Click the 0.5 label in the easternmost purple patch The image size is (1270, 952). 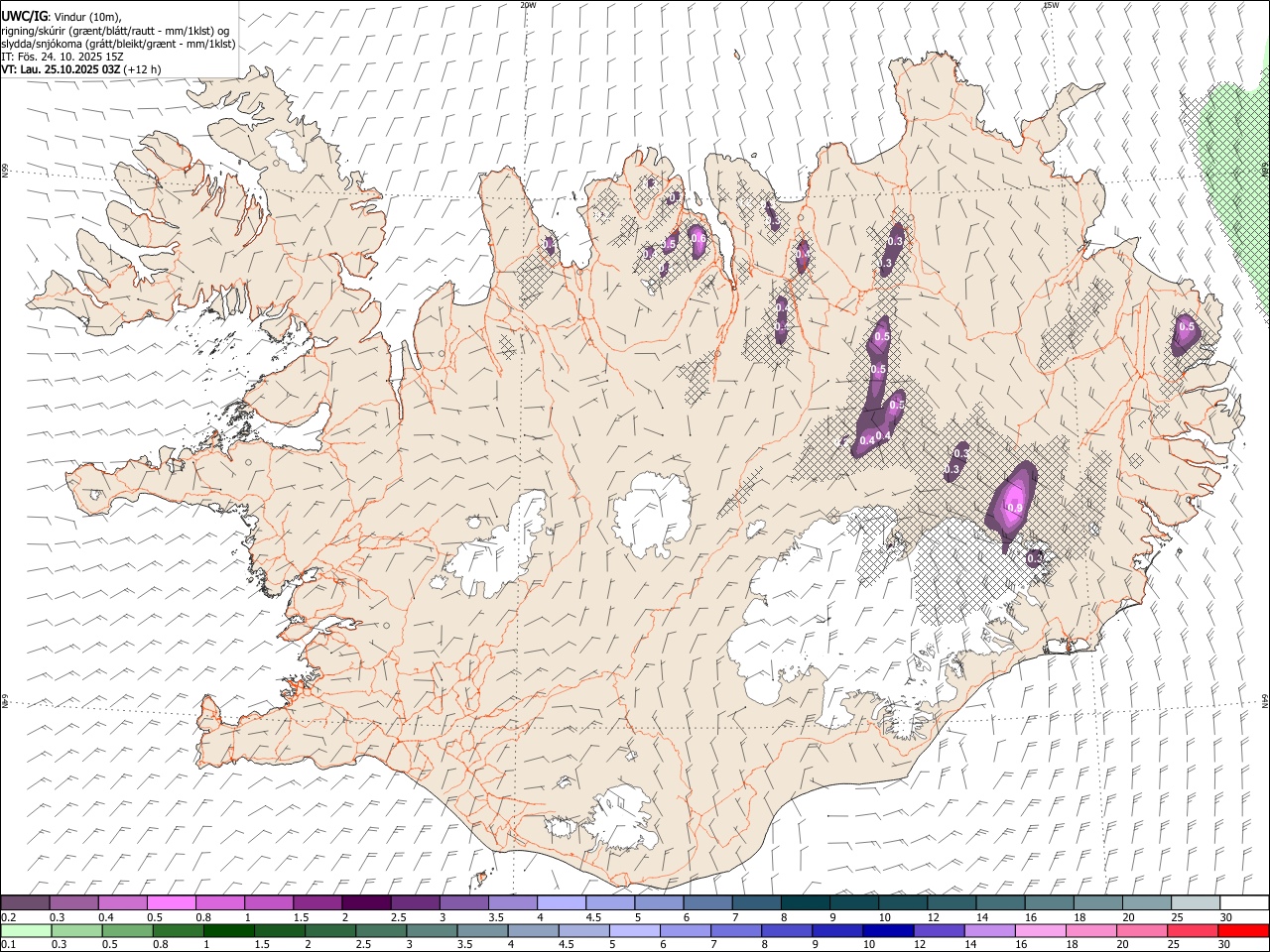pos(1186,326)
